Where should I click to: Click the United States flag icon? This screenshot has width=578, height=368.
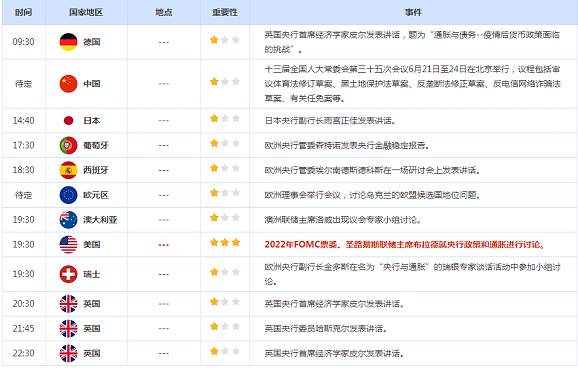click(x=69, y=244)
